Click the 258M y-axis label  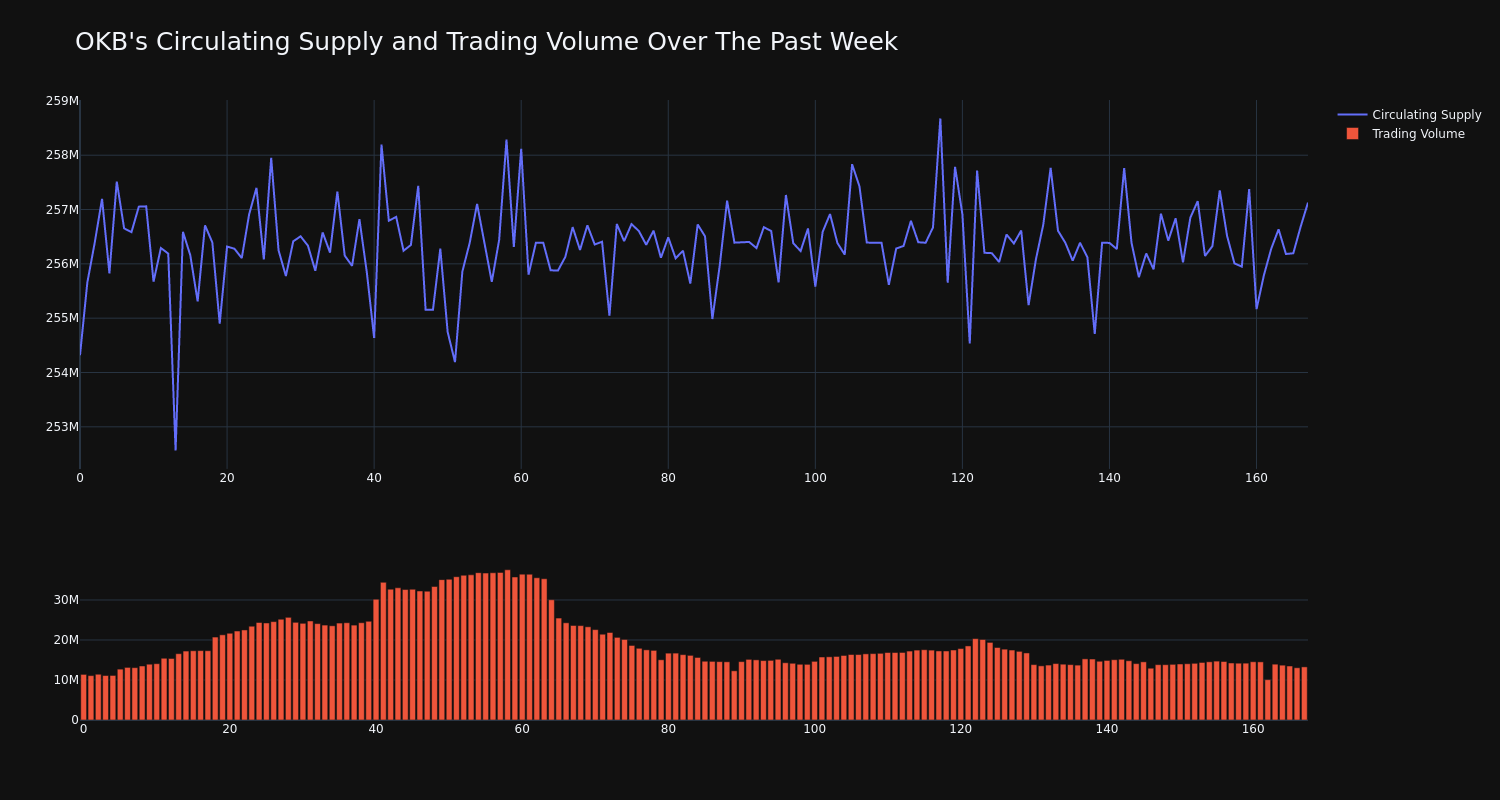pyautogui.click(x=62, y=155)
